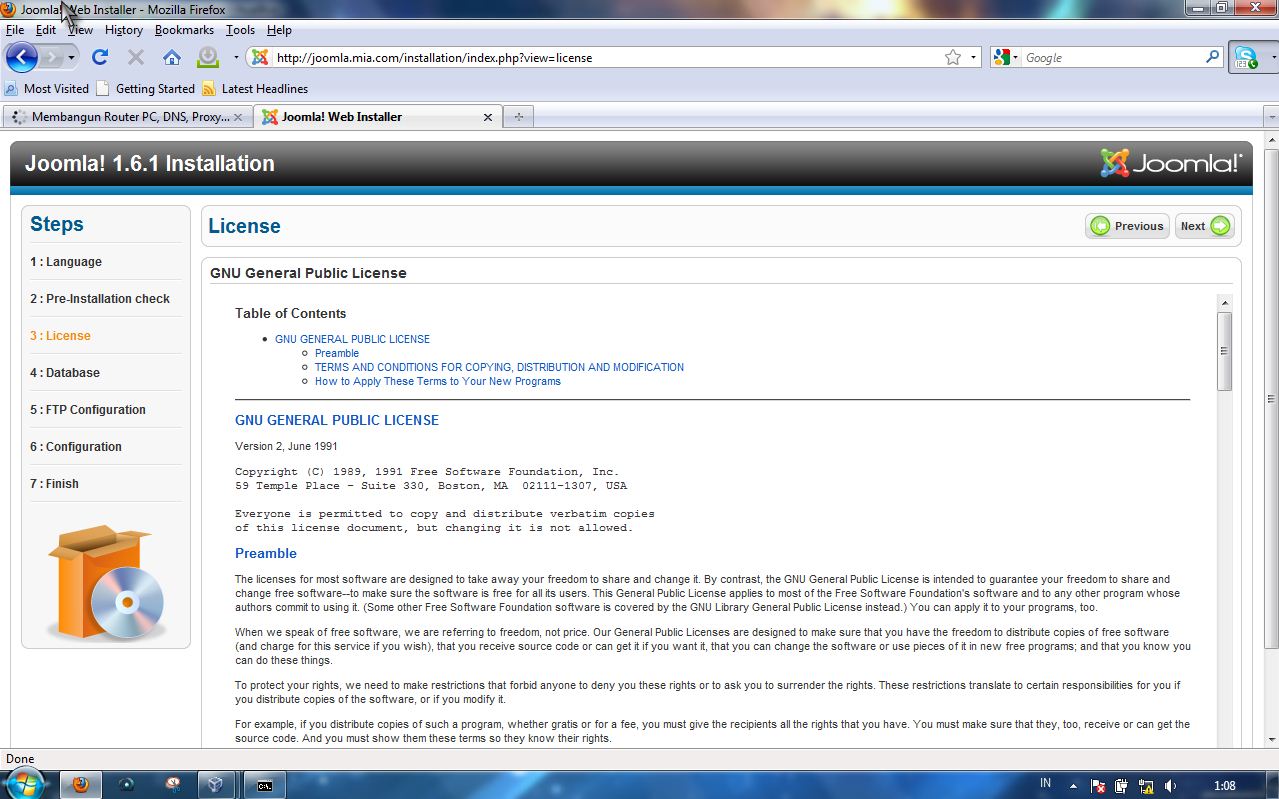This screenshot has height=799, width=1279.
Task: Click the license box scroll up arrow
Action: (x=1224, y=302)
